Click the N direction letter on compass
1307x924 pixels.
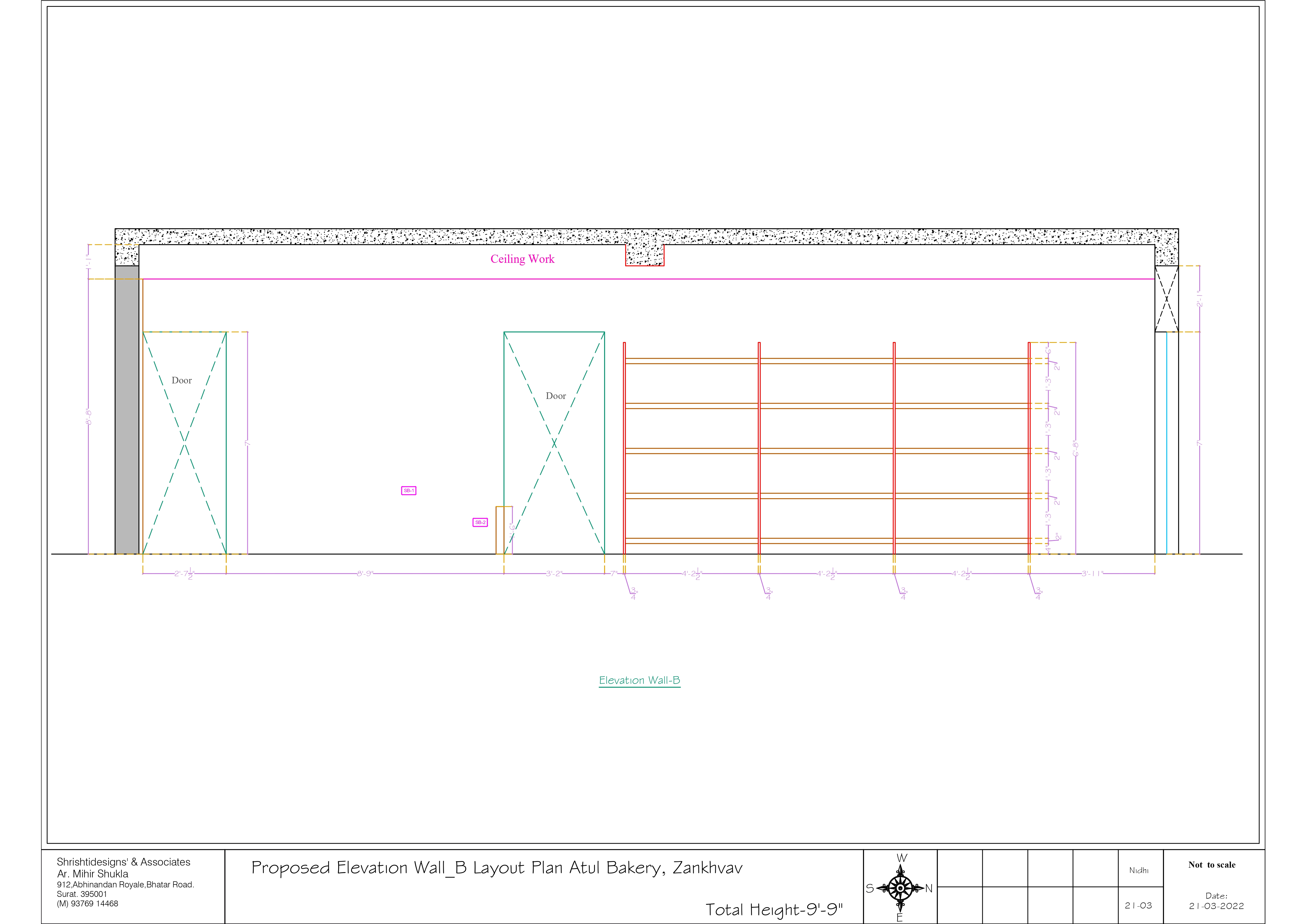tap(929, 888)
